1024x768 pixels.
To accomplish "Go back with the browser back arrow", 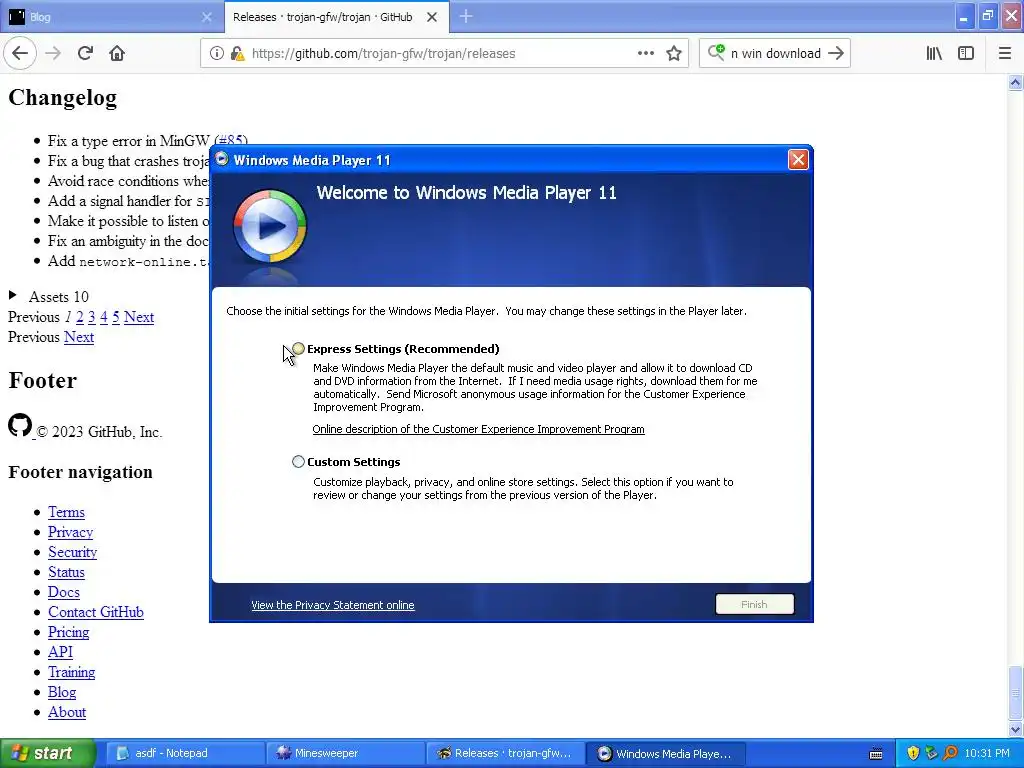I will pyautogui.click(x=20, y=54).
